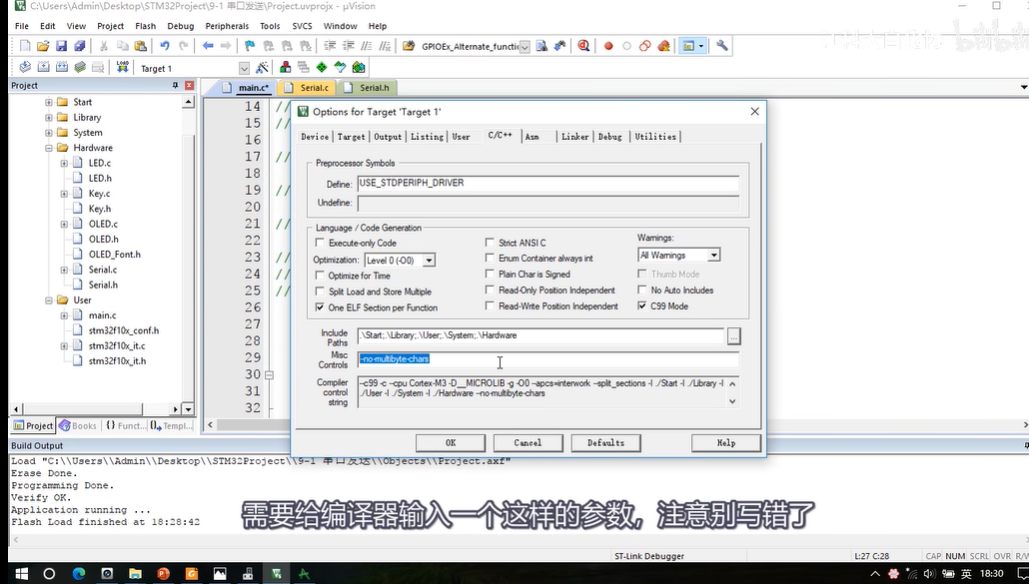Viewport: 1029px width, 584px height.
Task: Open the Warnings dropdown
Action: [x=714, y=255]
